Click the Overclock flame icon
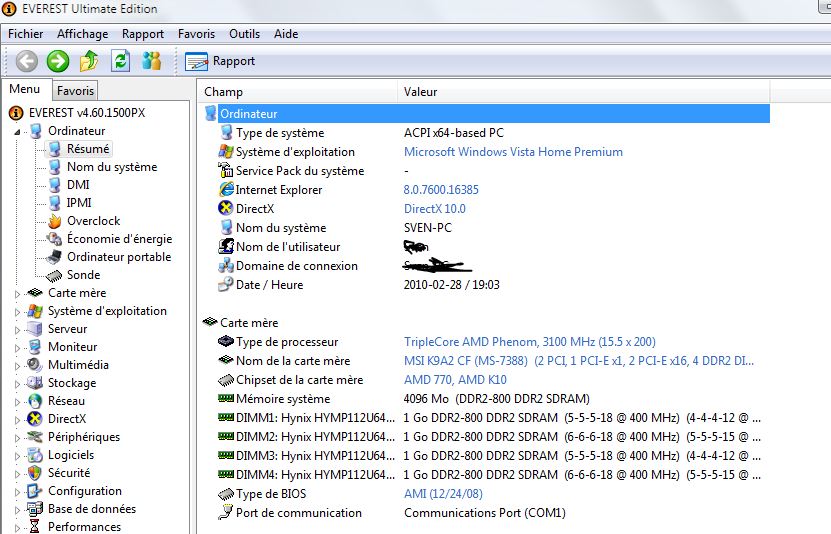831x534 pixels. click(55, 221)
